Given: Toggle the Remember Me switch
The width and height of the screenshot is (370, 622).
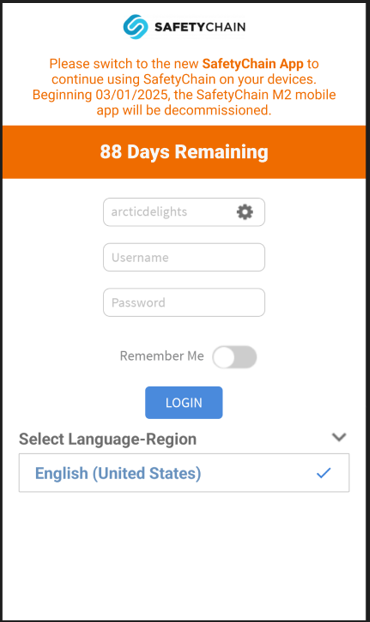Looking at the screenshot, I should click(x=234, y=357).
